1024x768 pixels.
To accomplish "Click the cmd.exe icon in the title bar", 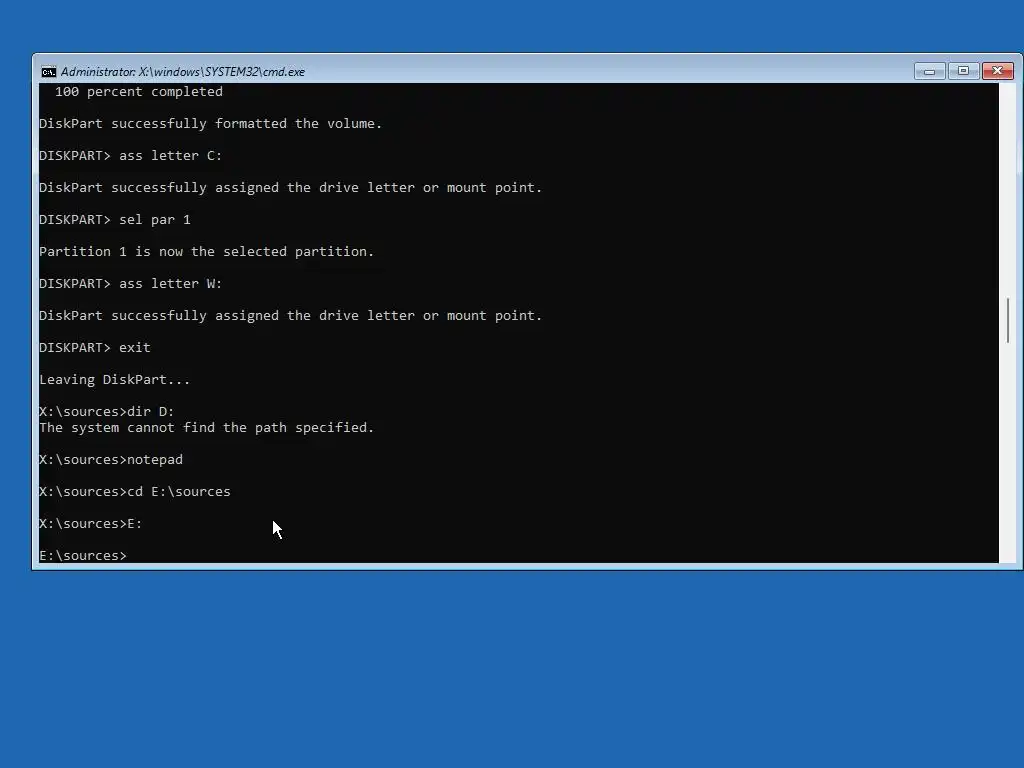I will pyautogui.click(x=48, y=72).
